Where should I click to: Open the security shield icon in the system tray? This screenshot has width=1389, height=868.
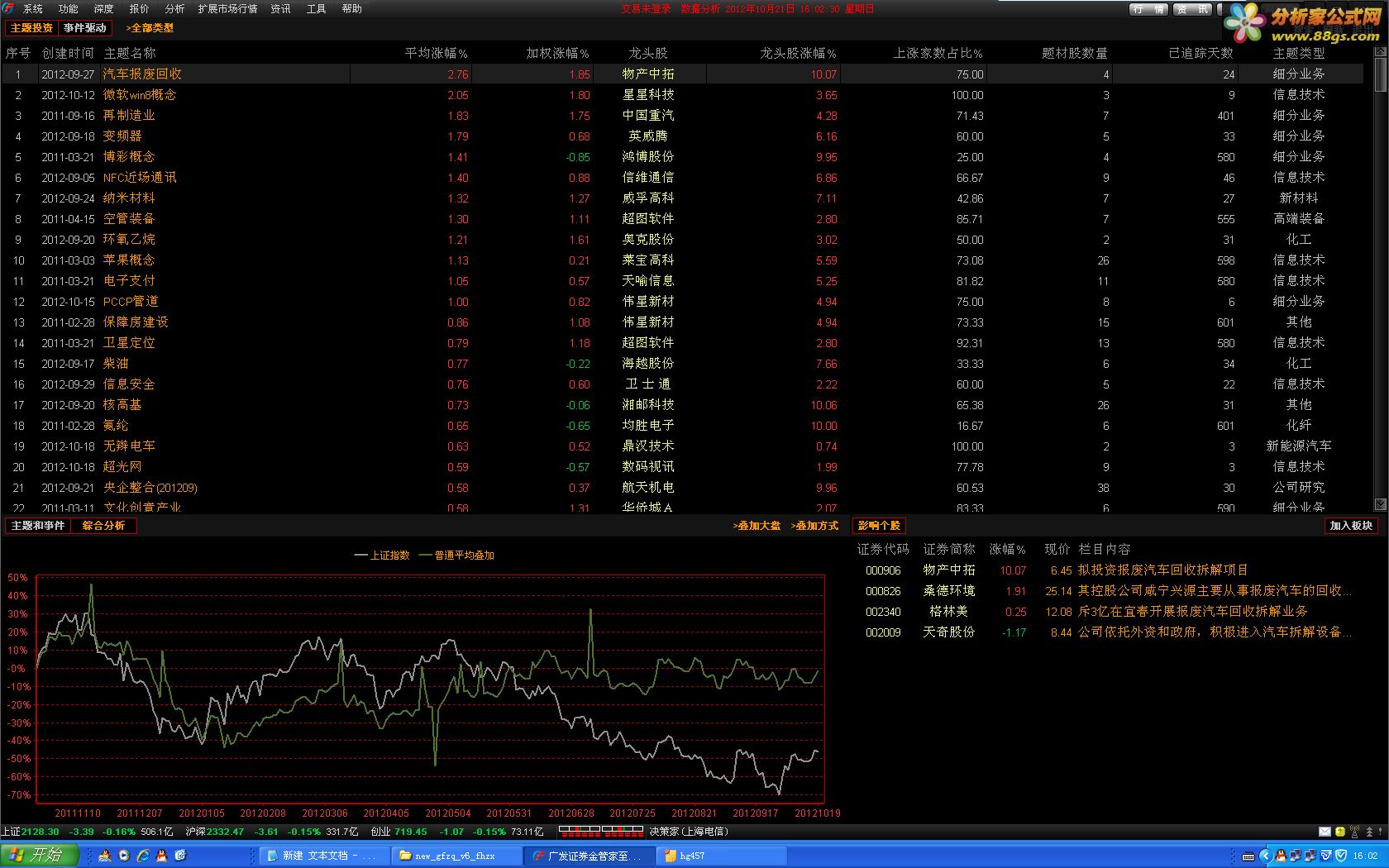1341,856
